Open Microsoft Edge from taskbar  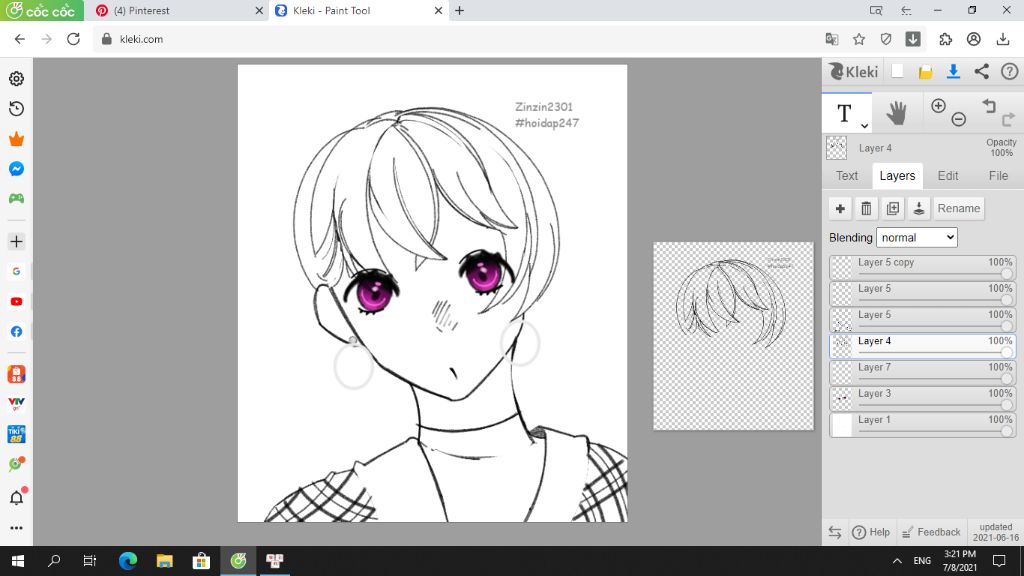128,561
